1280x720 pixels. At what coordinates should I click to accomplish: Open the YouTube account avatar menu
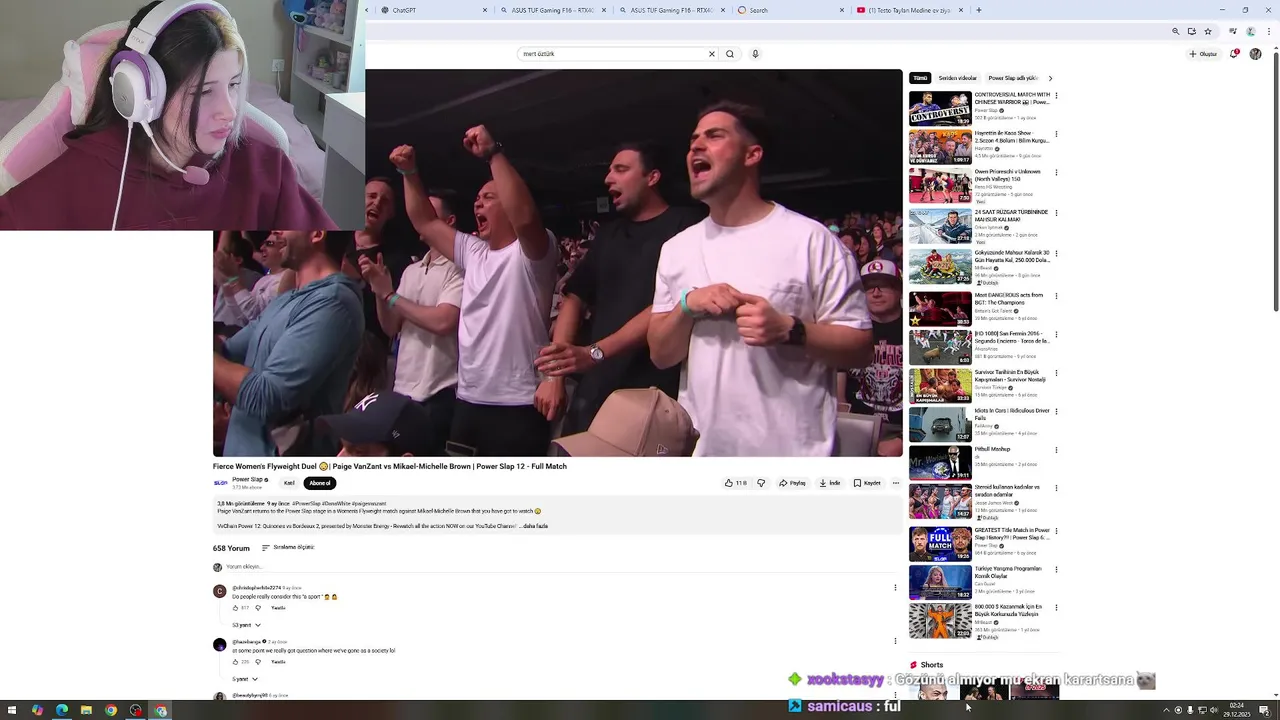pos(1255,54)
